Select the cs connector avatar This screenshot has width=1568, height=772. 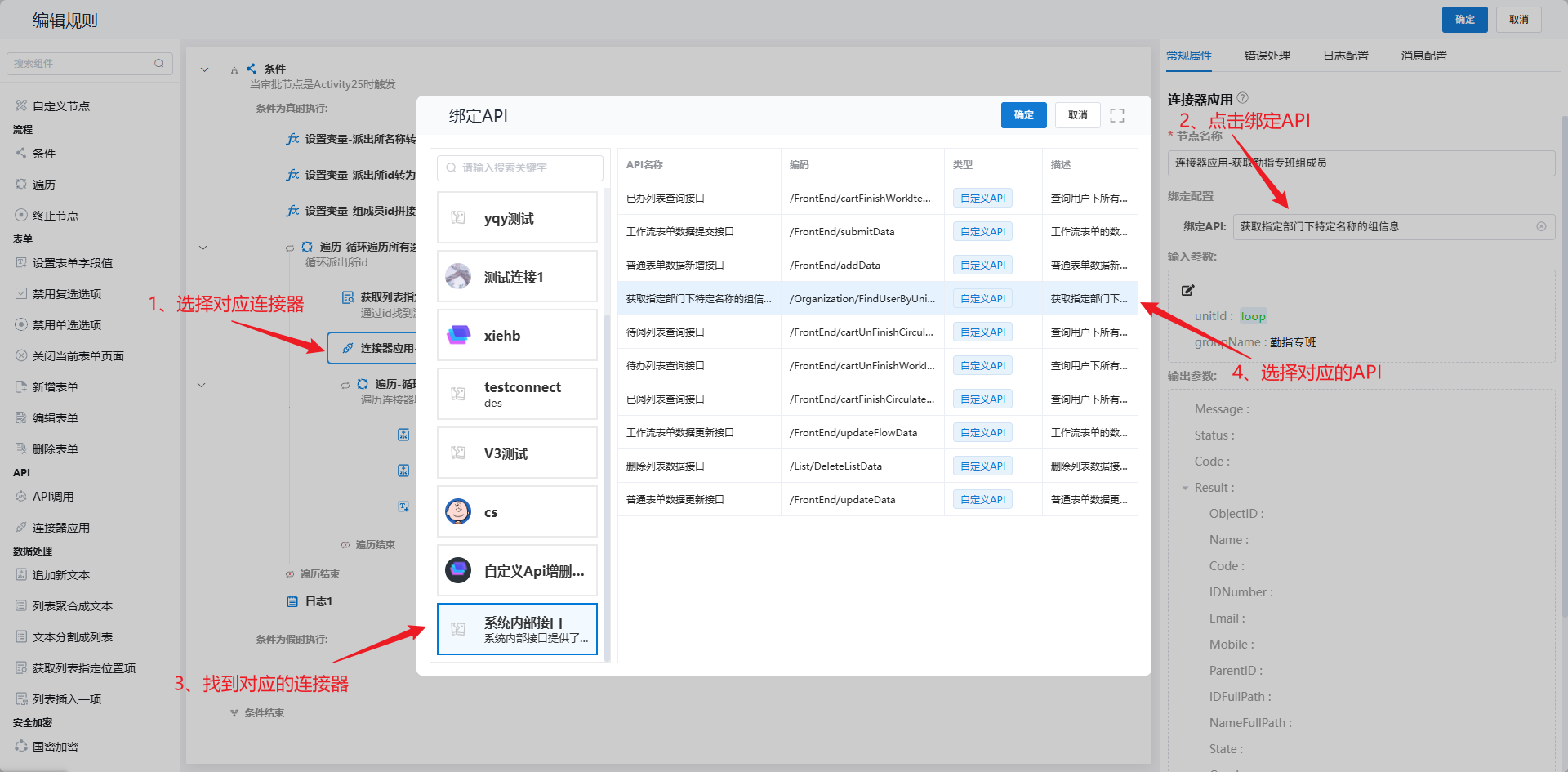point(458,512)
